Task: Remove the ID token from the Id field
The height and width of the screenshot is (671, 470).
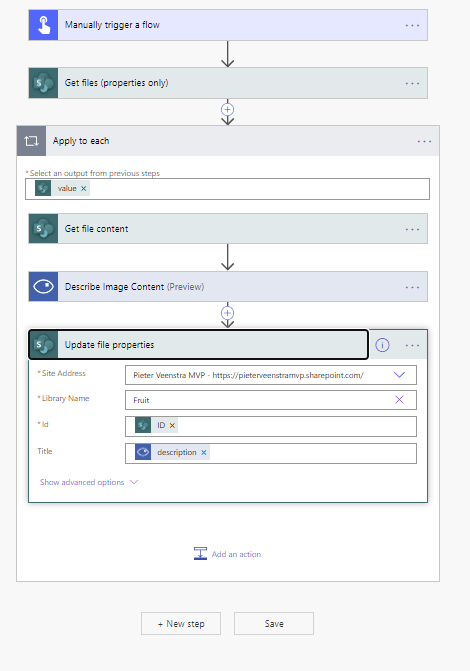Action: [172, 425]
